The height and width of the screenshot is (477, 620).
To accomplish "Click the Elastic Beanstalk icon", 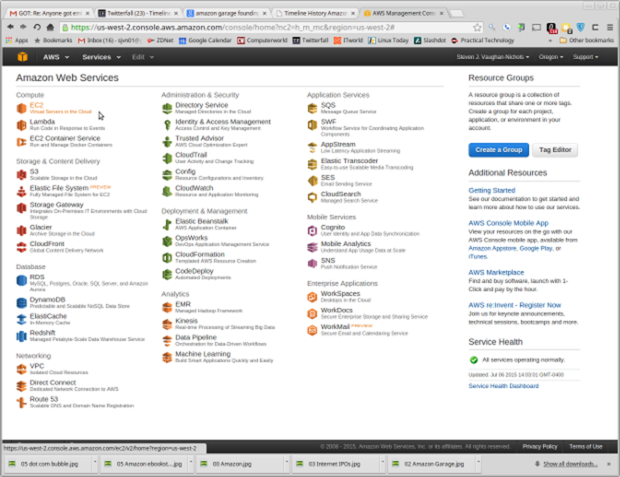I will 167,225.
